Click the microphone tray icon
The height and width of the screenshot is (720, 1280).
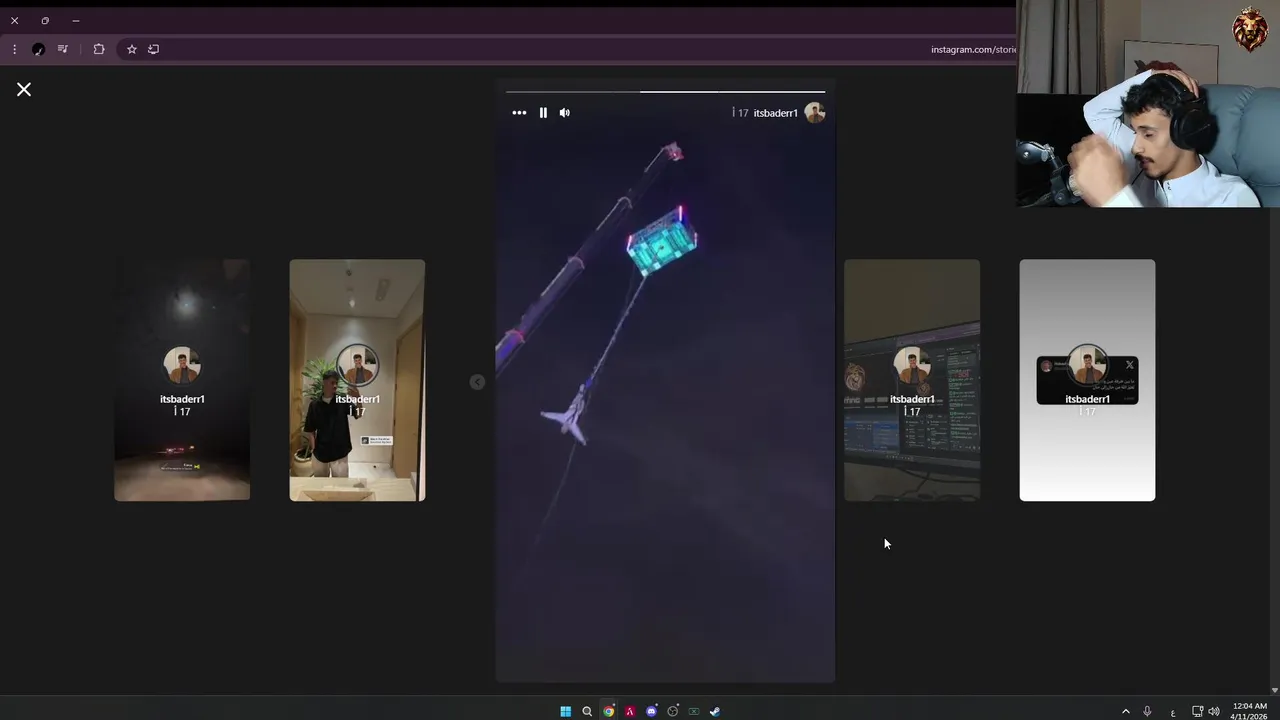[1147, 711]
